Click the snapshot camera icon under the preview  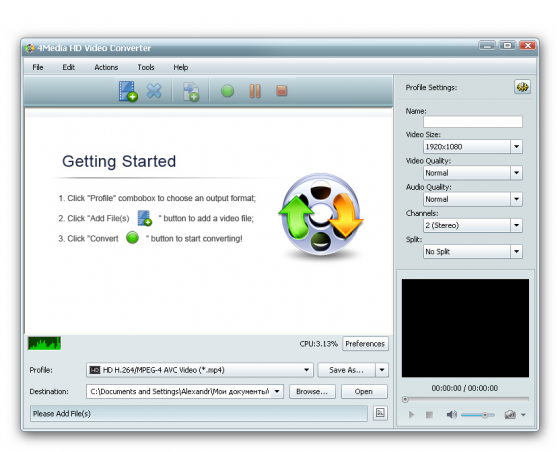click(x=510, y=415)
